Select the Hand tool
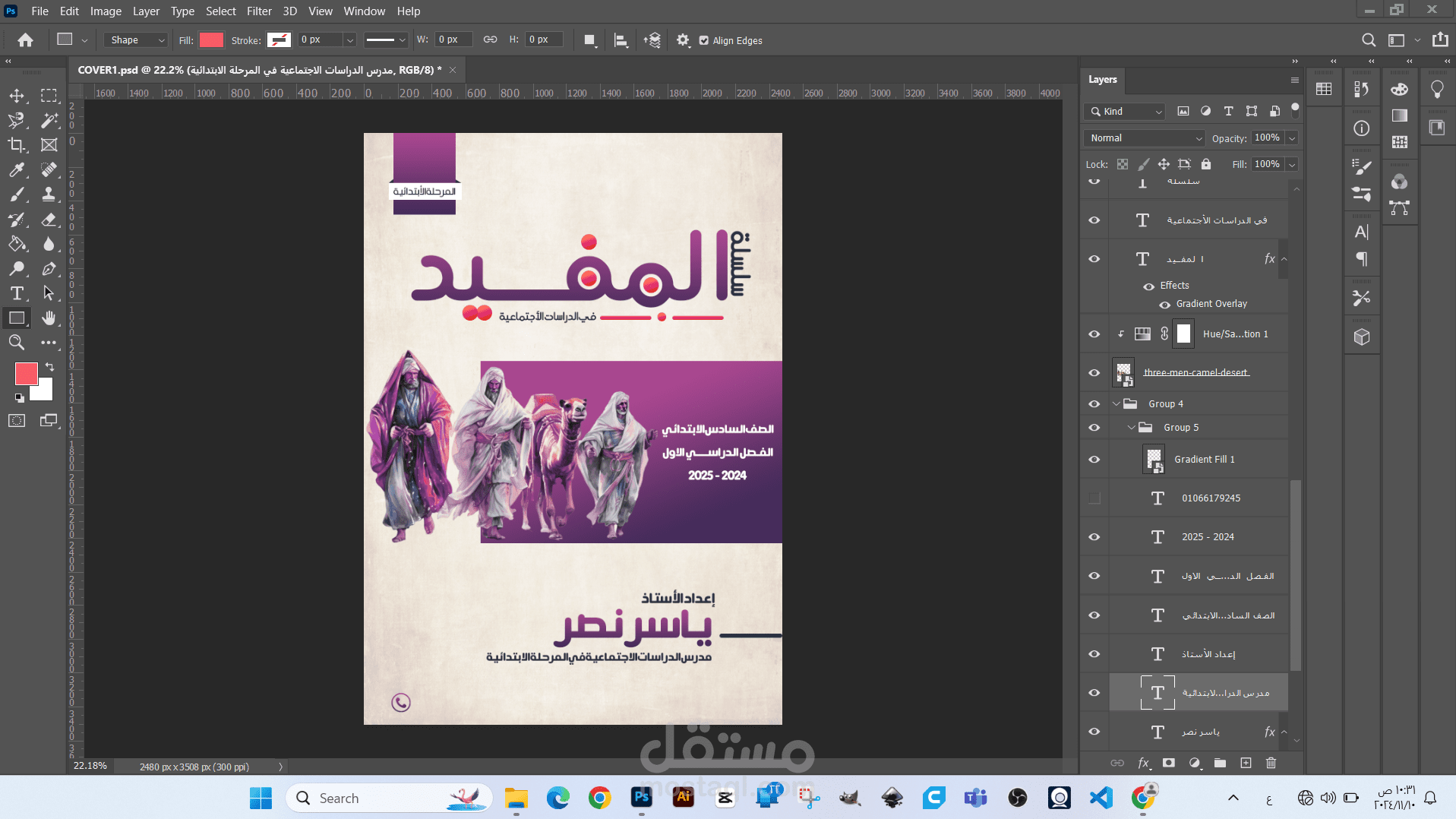Viewport: 1456px width, 819px height. [49, 318]
